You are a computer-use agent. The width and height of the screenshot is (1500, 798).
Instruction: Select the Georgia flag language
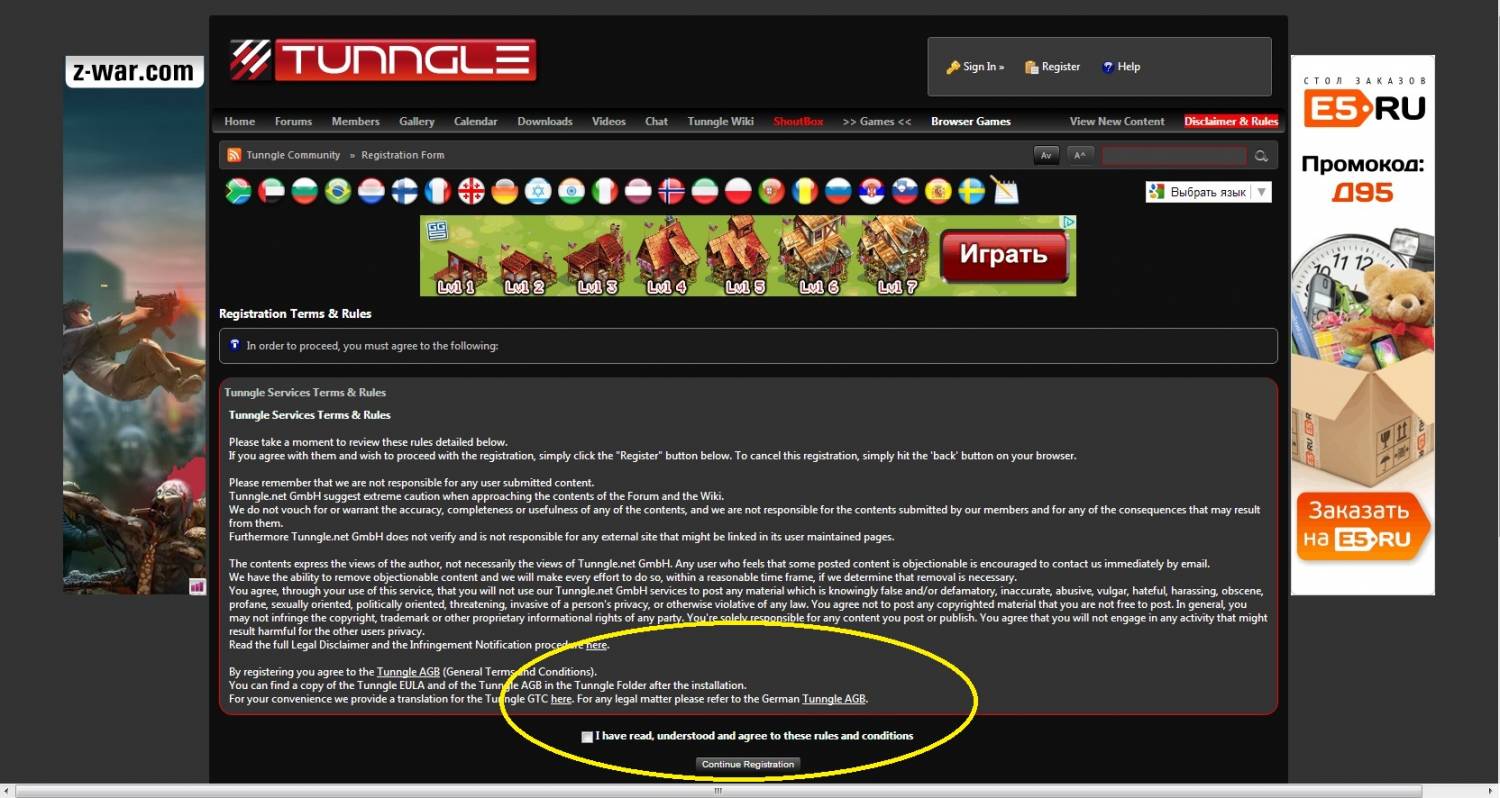tap(471, 191)
